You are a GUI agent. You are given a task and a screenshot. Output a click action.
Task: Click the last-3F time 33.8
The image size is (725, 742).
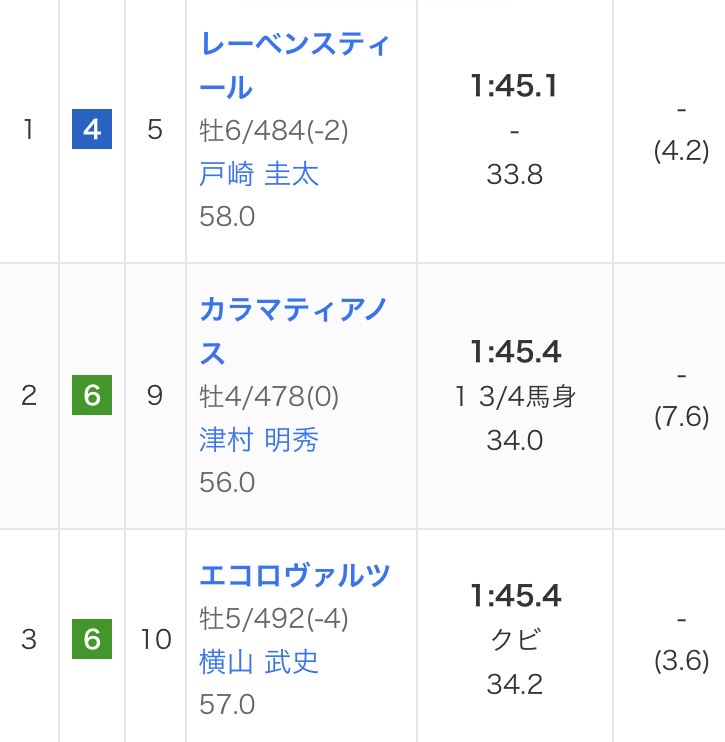[x=515, y=175]
